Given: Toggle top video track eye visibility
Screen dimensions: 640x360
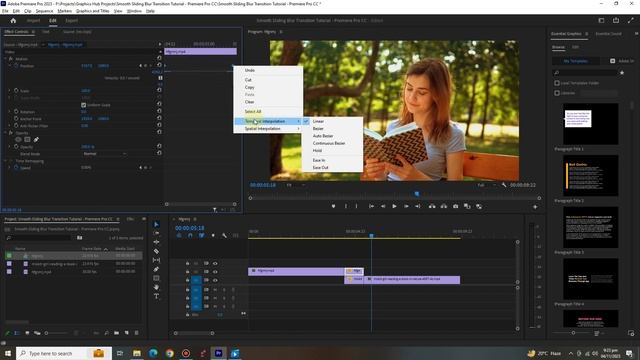Looking at the screenshot, I should pyautogui.click(x=215, y=263).
